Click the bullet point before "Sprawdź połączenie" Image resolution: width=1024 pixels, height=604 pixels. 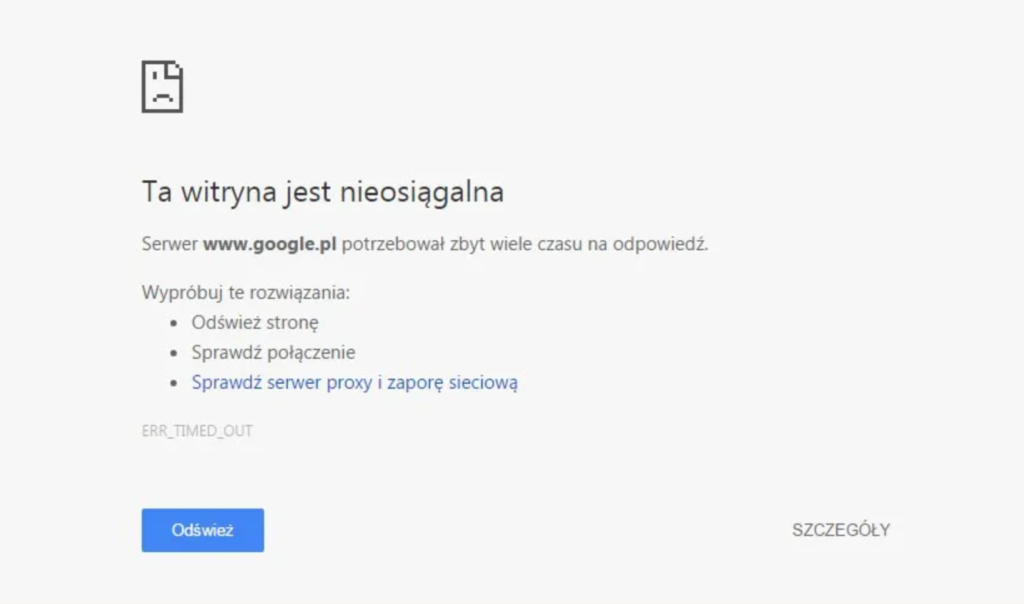[175, 353]
